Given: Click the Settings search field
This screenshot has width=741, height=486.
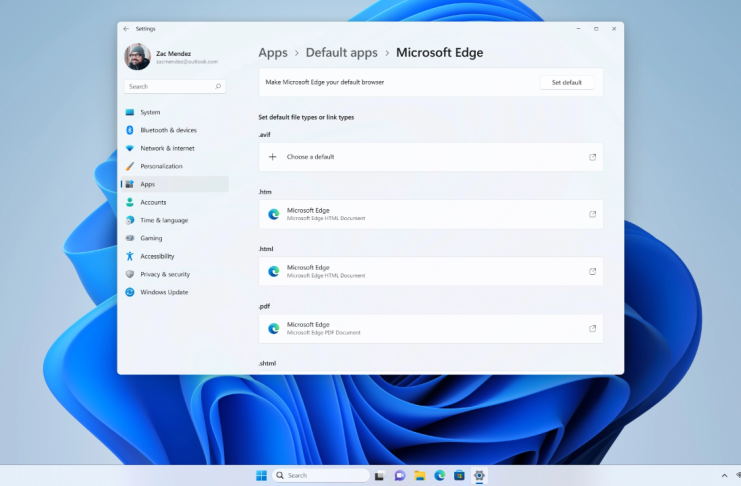Looking at the screenshot, I should pyautogui.click(x=174, y=87).
